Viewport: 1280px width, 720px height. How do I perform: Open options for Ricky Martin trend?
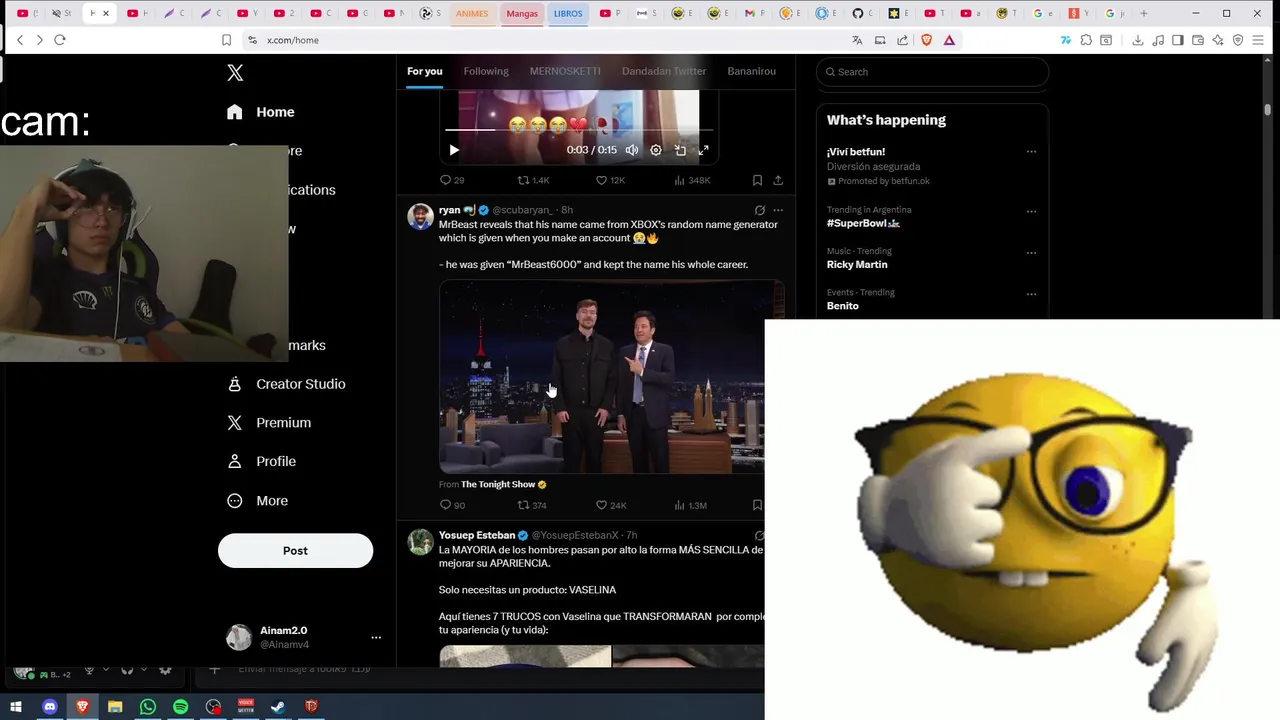(x=1031, y=252)
